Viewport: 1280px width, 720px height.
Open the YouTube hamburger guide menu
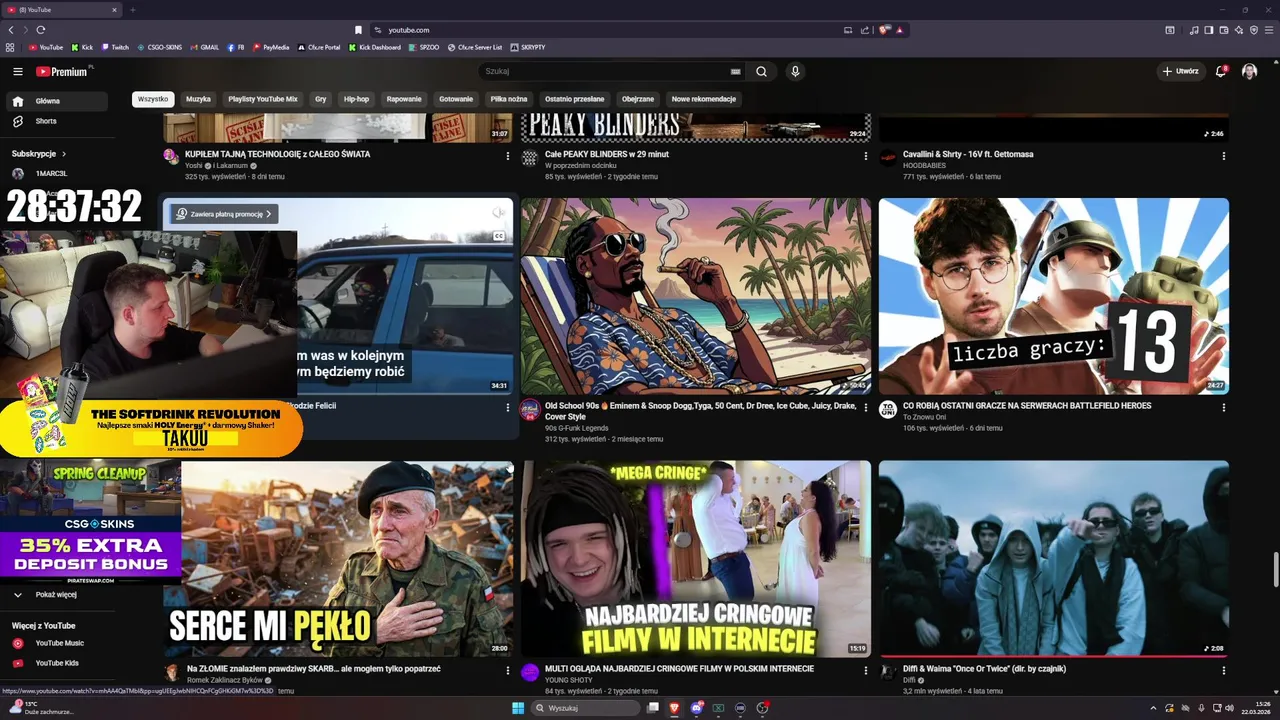(x=17, y=71)
